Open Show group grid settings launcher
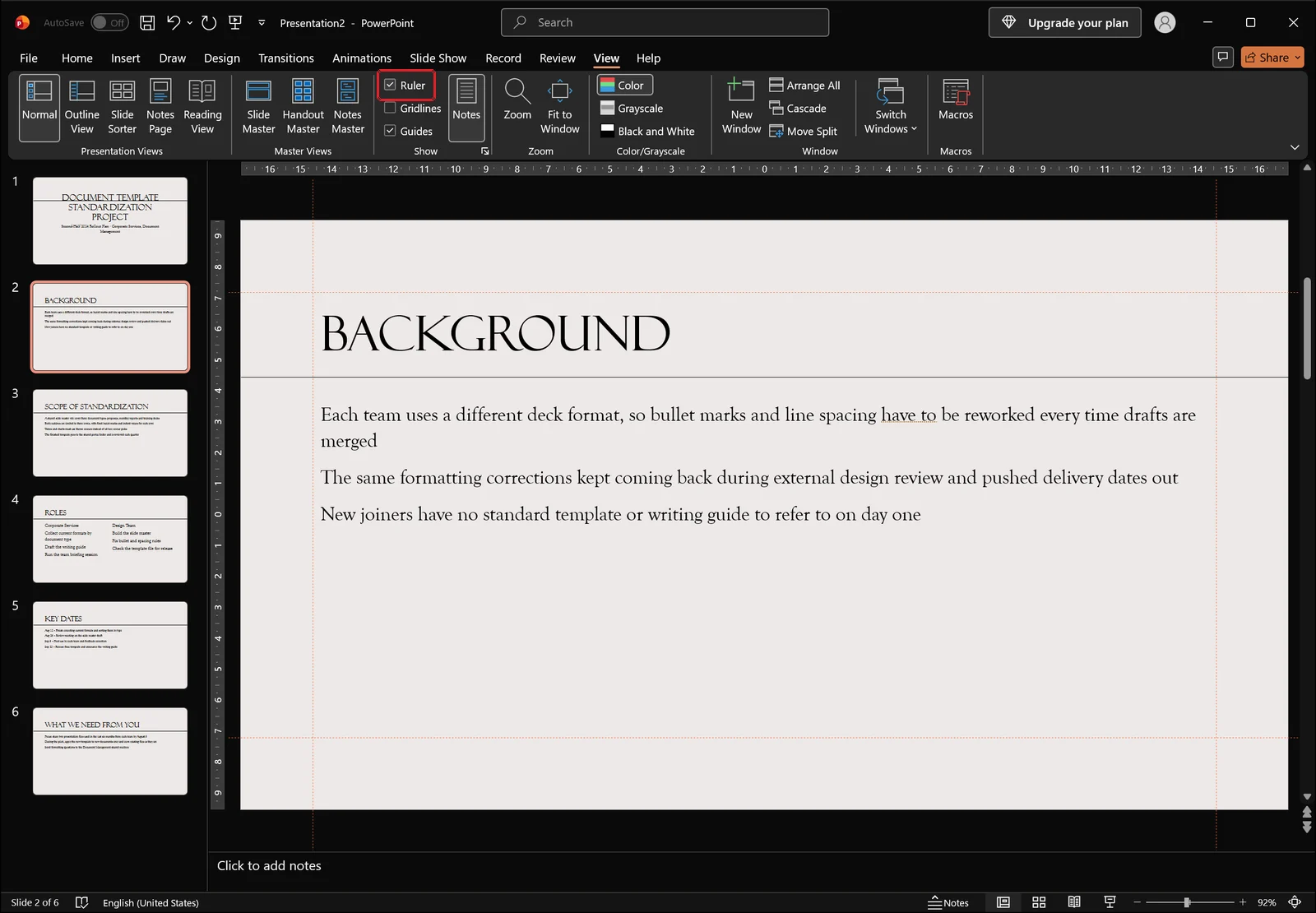1316x913 pixels. [x=485, y=151]
